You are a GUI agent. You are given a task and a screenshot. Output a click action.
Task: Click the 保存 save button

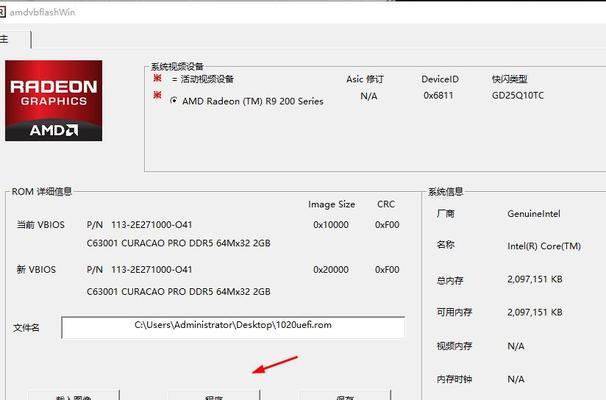tap(345, 395)
